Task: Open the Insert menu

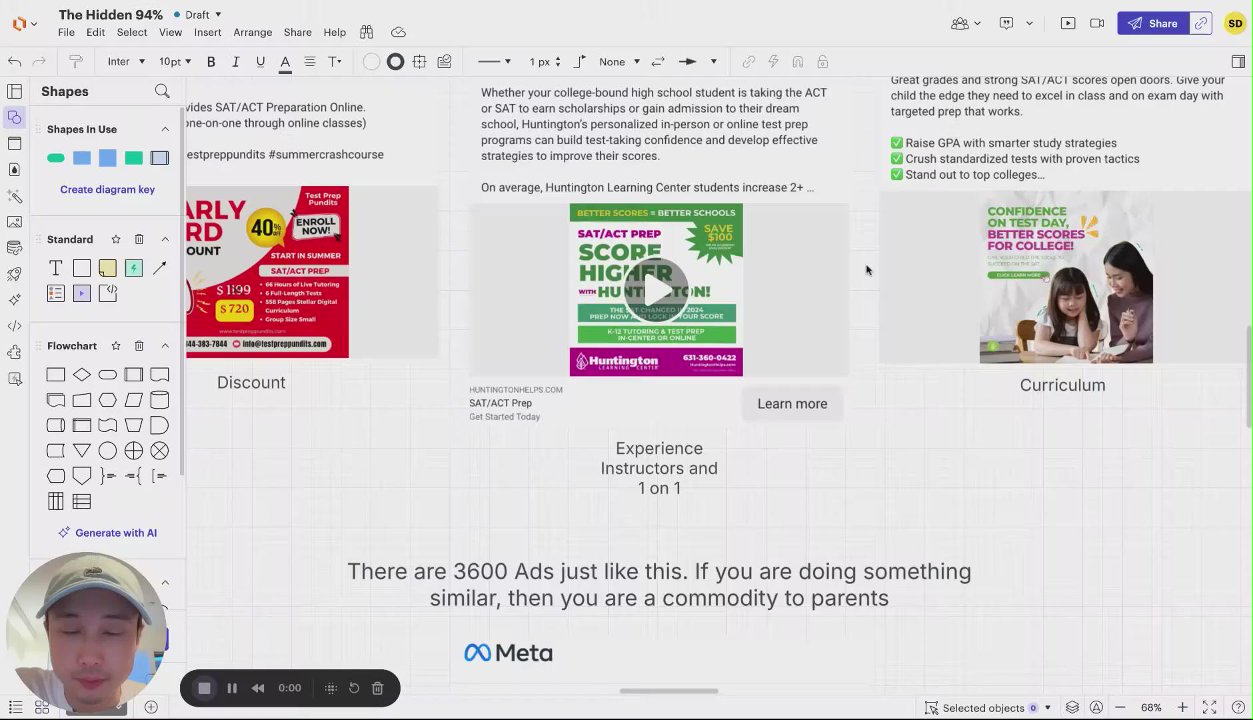Action: (208, 33)
